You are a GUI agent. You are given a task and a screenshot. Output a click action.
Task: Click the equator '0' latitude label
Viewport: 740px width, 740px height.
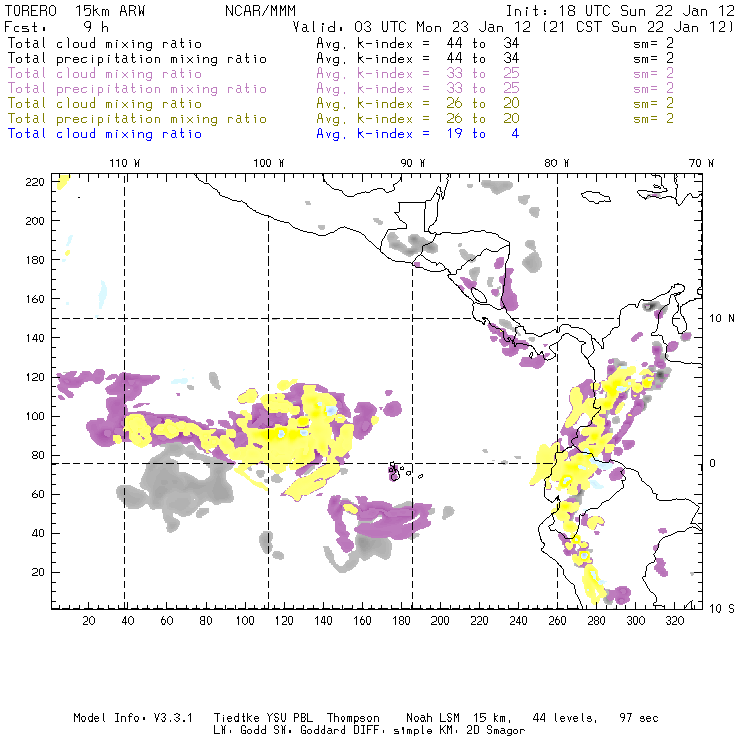click(x=713, y=463)
